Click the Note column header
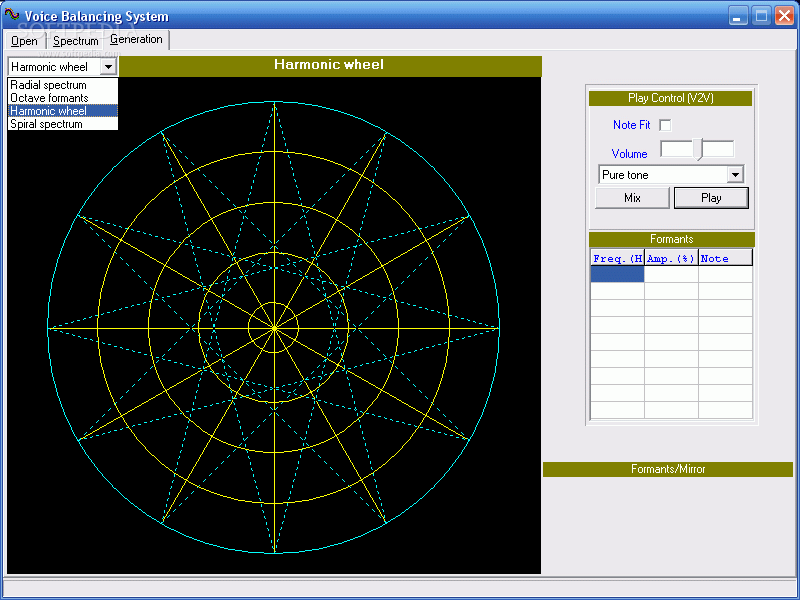The height and width of the screenshot is (600, 800). point(725,258)
